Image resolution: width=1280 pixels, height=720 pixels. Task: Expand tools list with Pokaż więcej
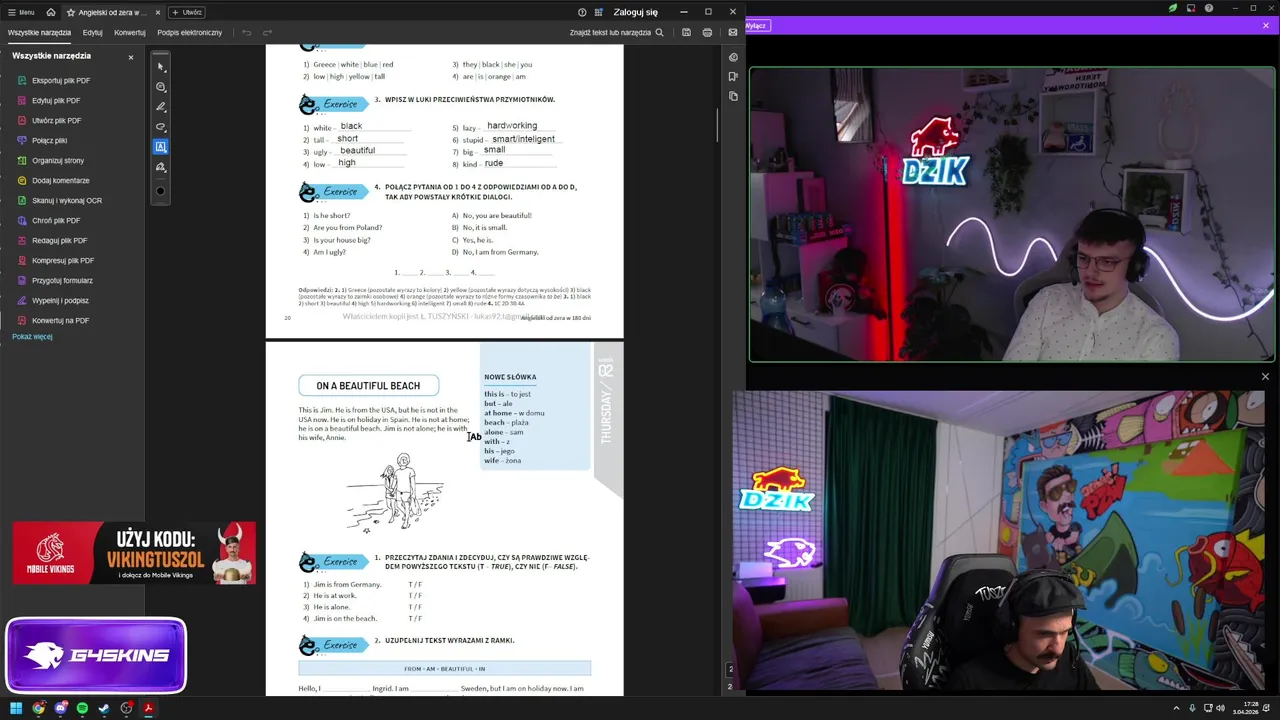32,336
